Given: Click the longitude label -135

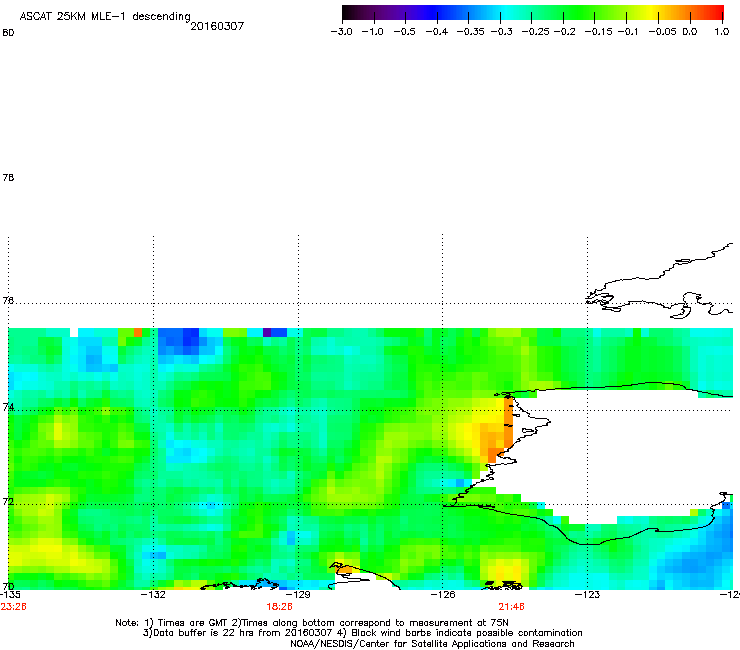Looking at the screenshot, I should [x=10, y=595].
